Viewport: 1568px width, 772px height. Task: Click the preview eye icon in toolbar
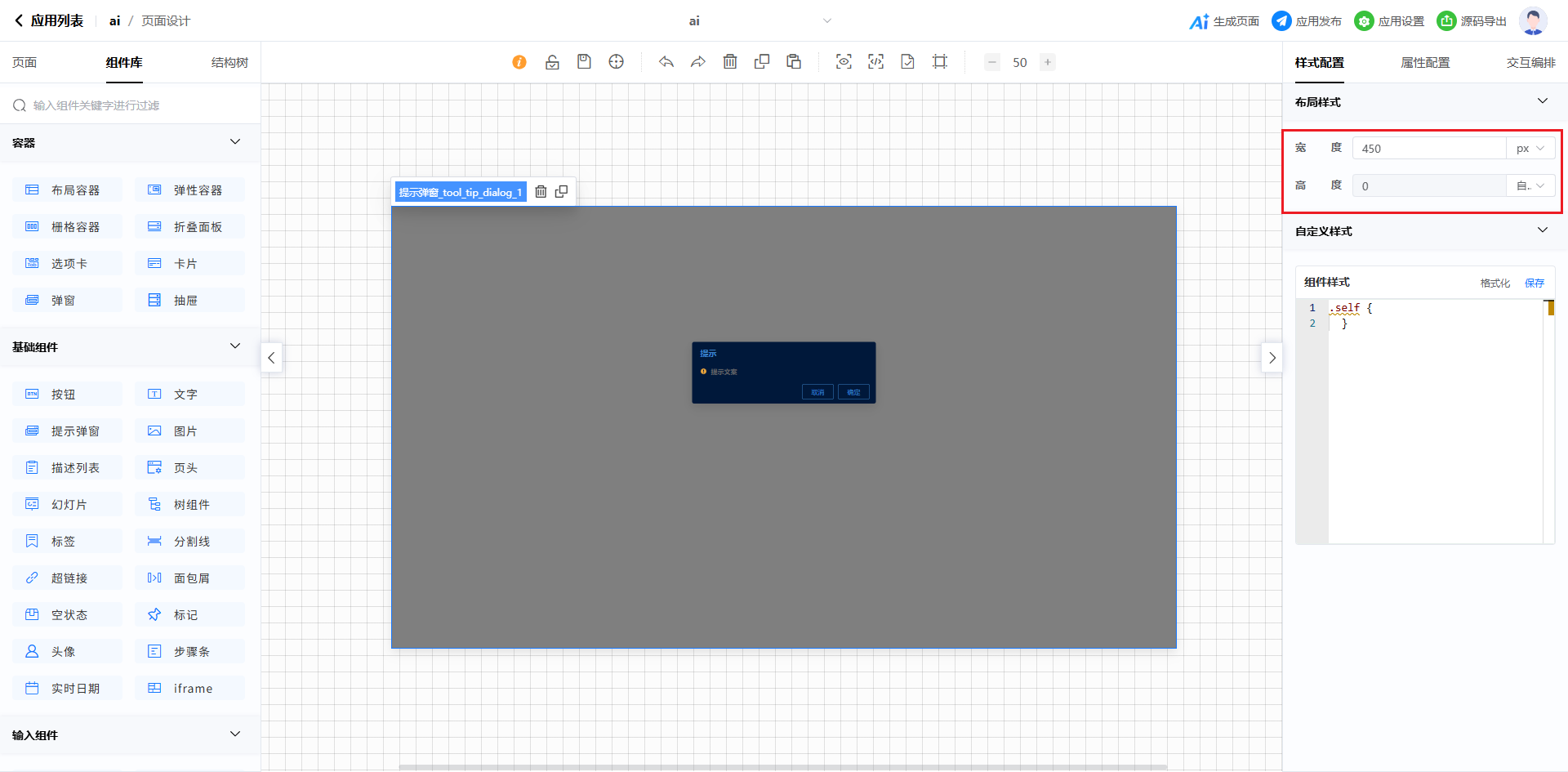point(844,62)
